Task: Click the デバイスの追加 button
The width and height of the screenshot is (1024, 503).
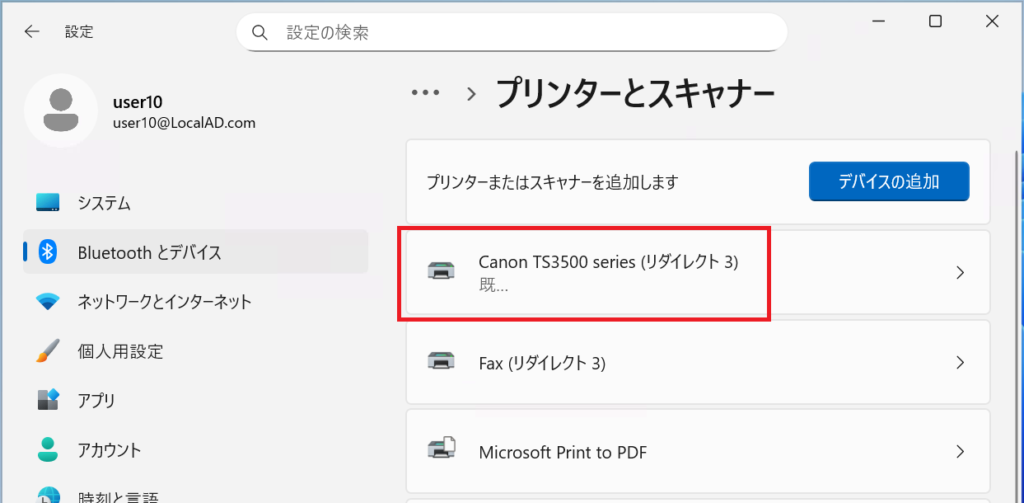Action: [x=888, y=182]
